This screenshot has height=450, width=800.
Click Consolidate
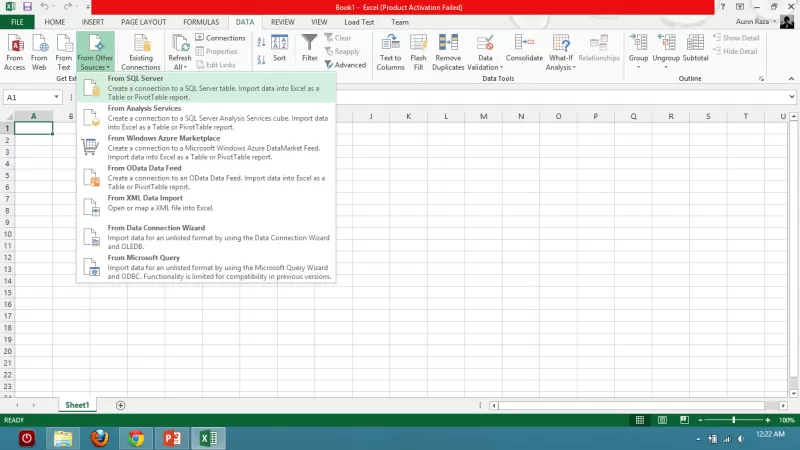coord(524,48)
